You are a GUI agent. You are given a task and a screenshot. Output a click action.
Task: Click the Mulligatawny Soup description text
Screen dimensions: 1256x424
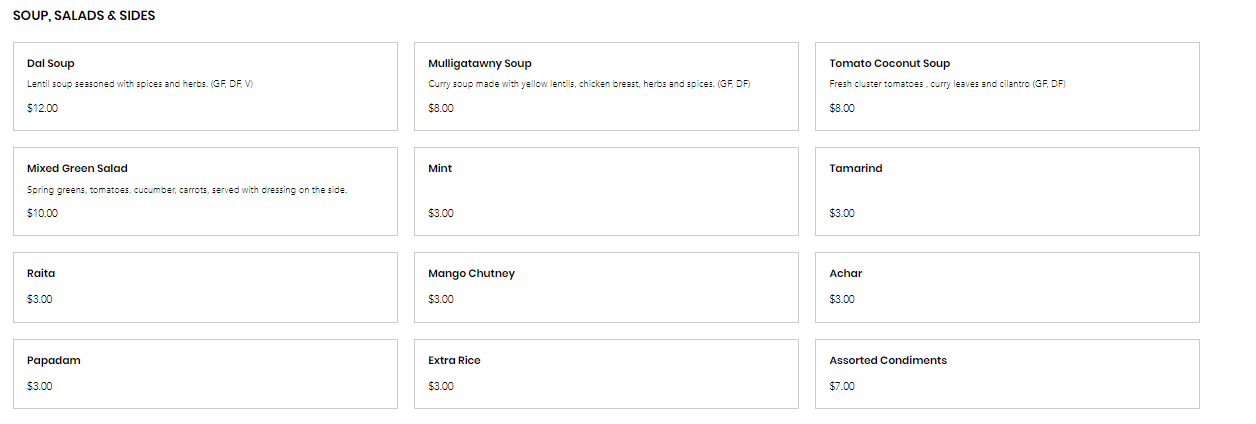(589, 84)
